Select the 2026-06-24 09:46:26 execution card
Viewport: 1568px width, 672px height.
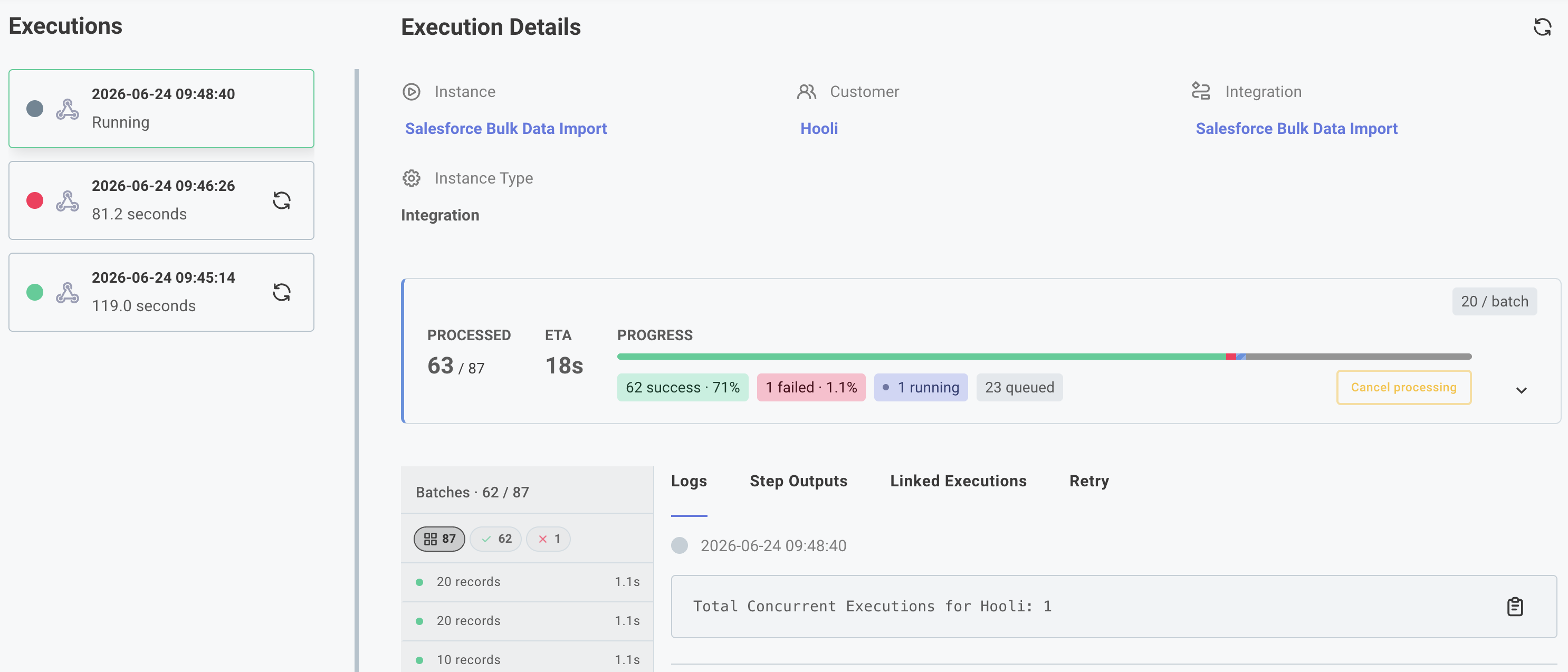coord(161,200)
